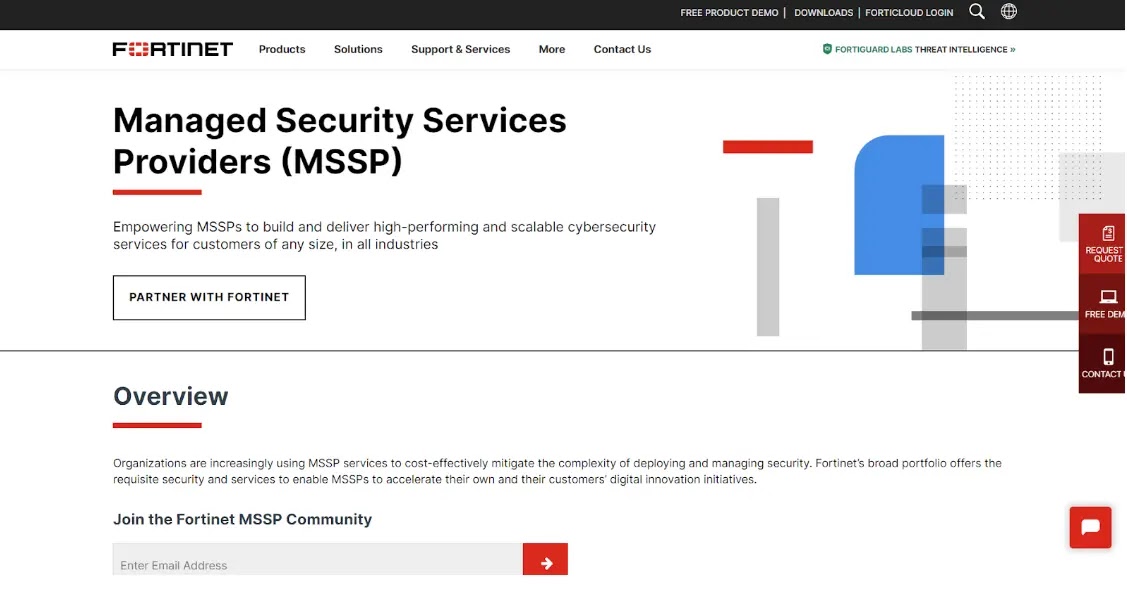Click the Free Demo laptop icon
The height and width of the screenshot is (616, 1127).
point(1106,298)
